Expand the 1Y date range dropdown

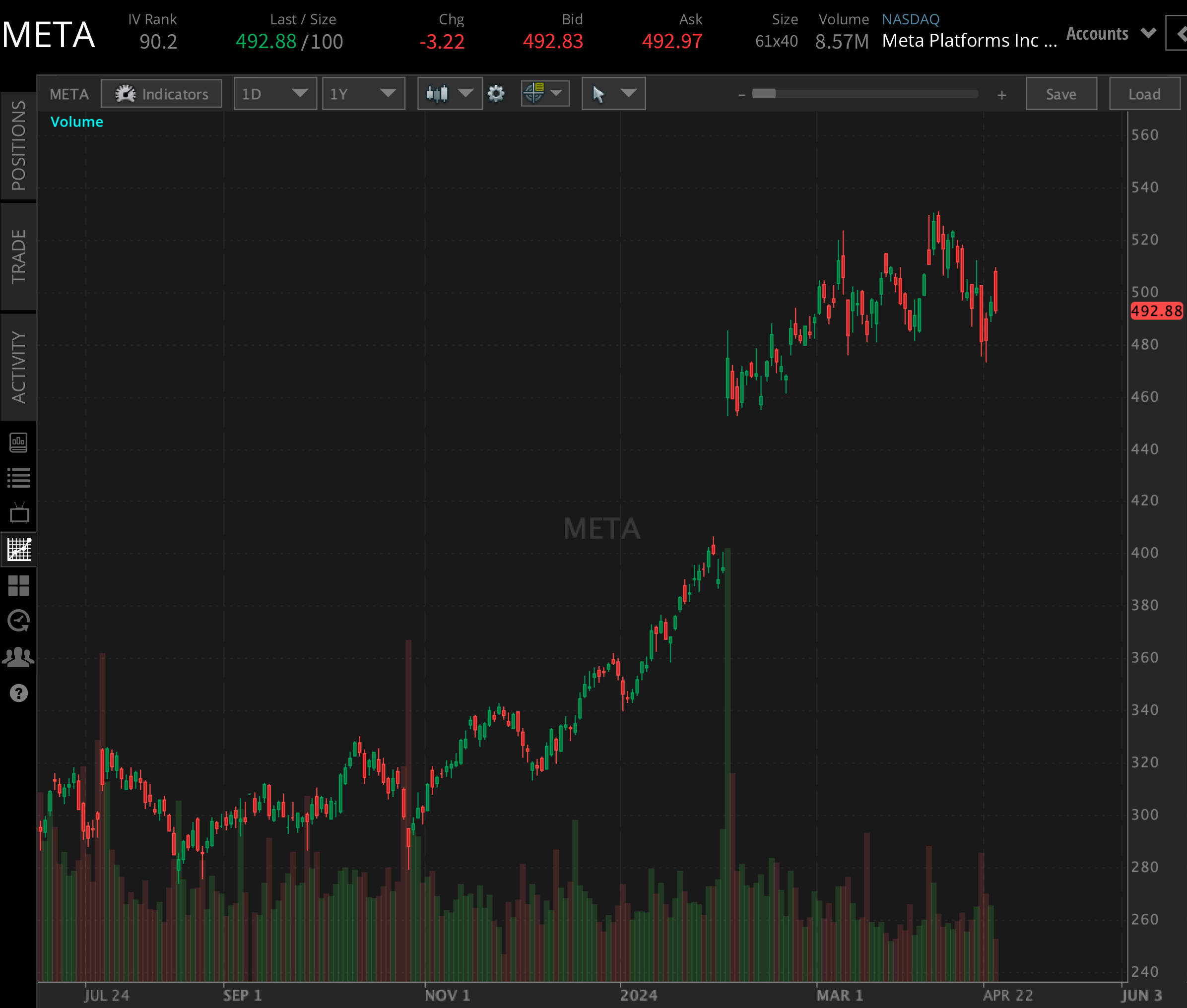pos(363,94)
